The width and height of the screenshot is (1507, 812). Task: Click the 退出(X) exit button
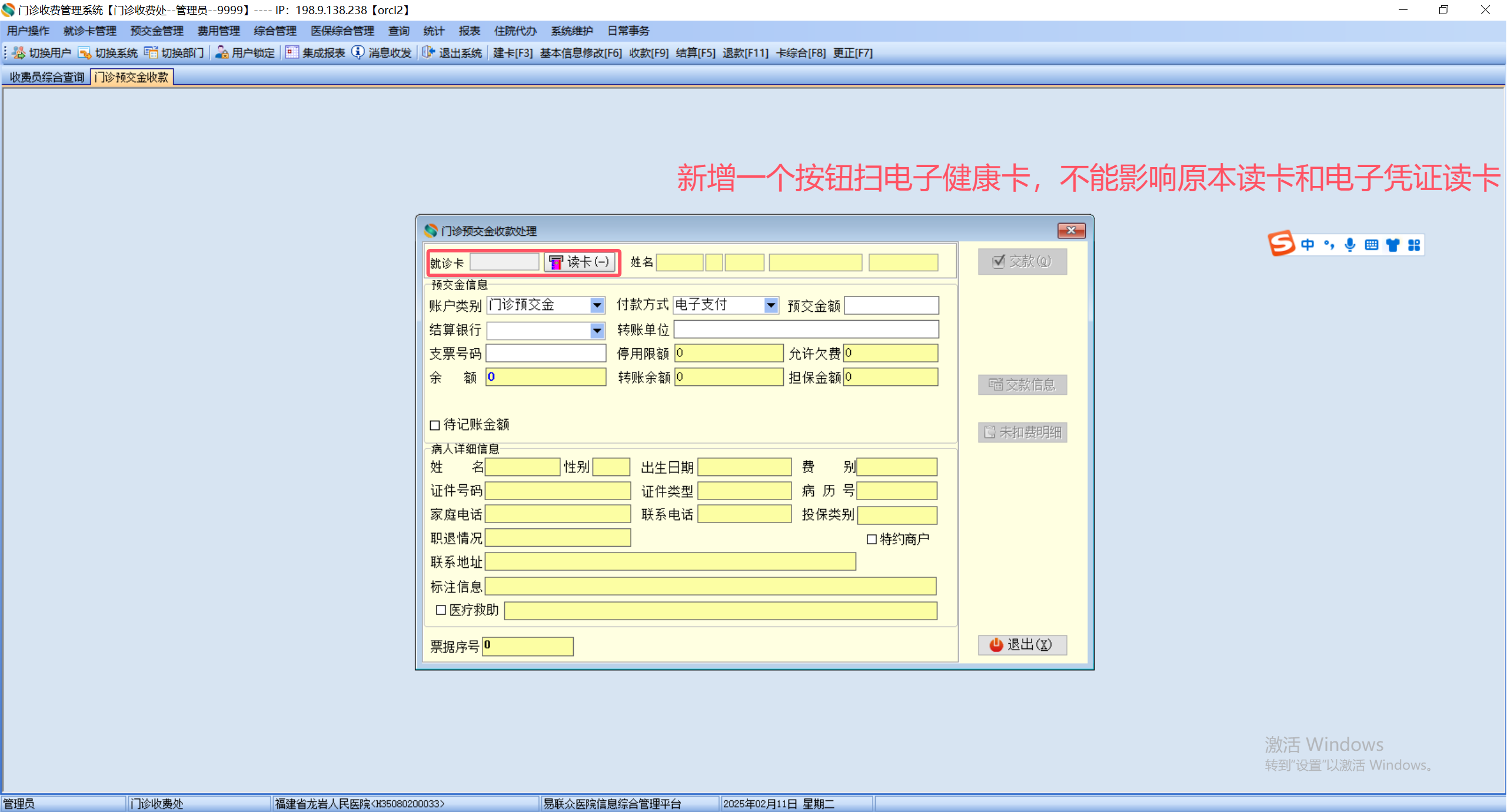click(x=1022, y=645)
